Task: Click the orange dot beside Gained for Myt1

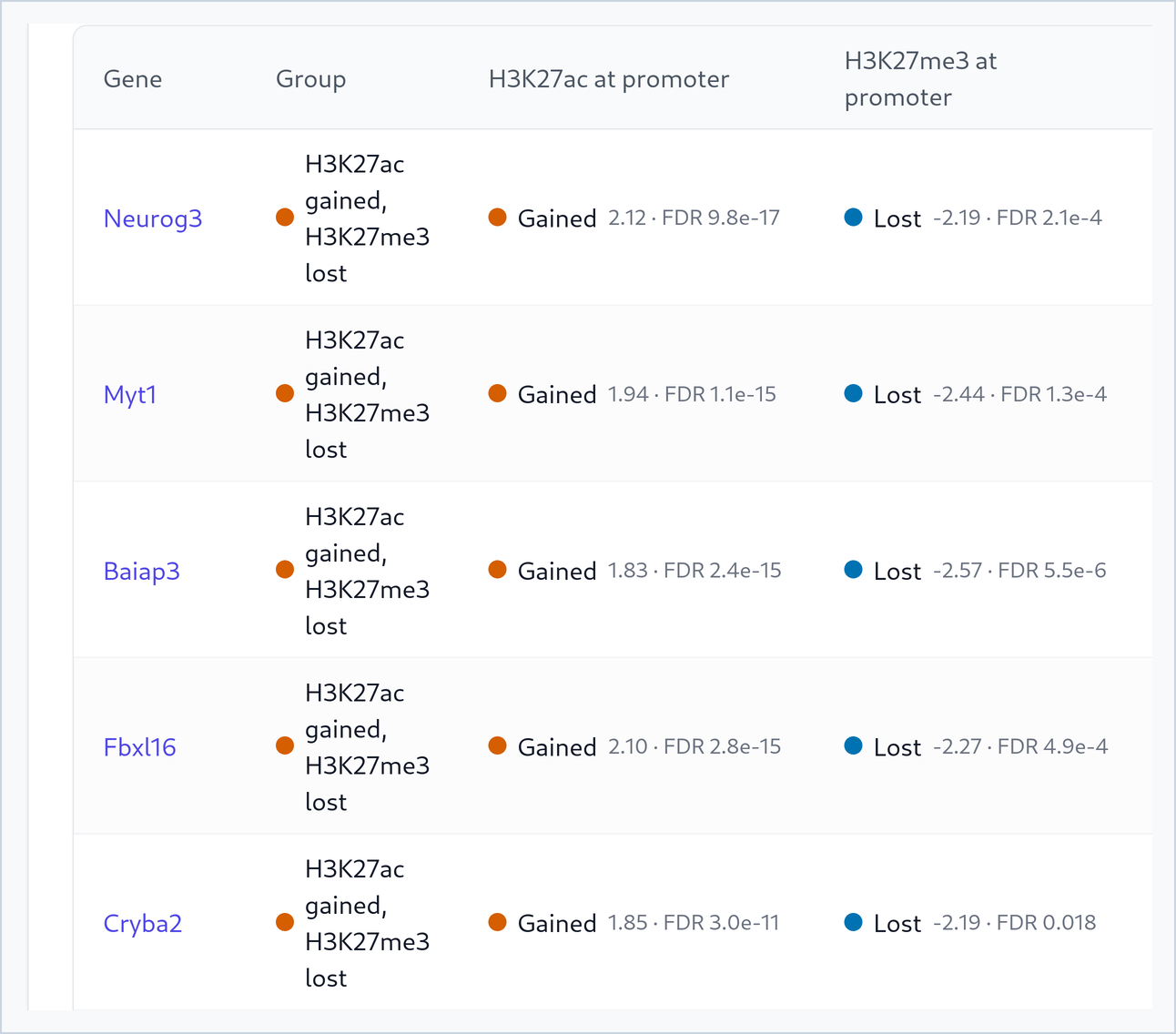Action: coord(497,393)
